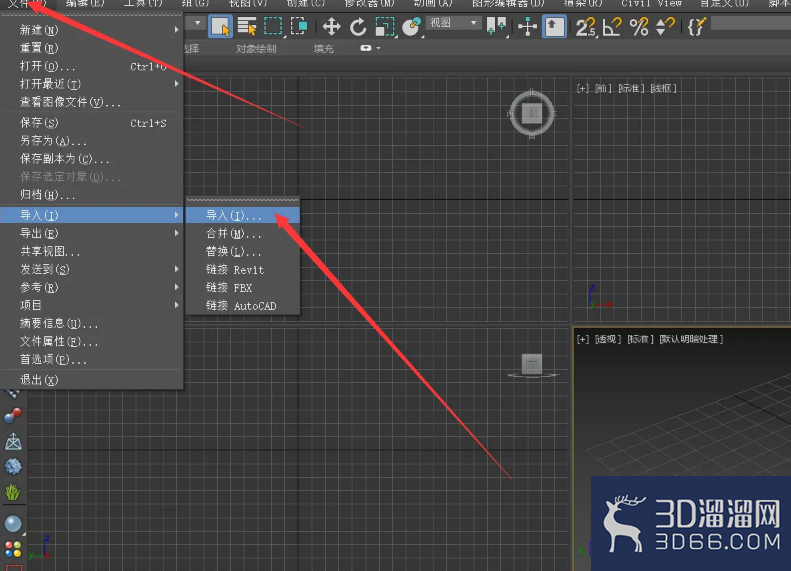Activate Select and Place tool
The height and width of the screenshot is (571, 791).
point(412,26)
